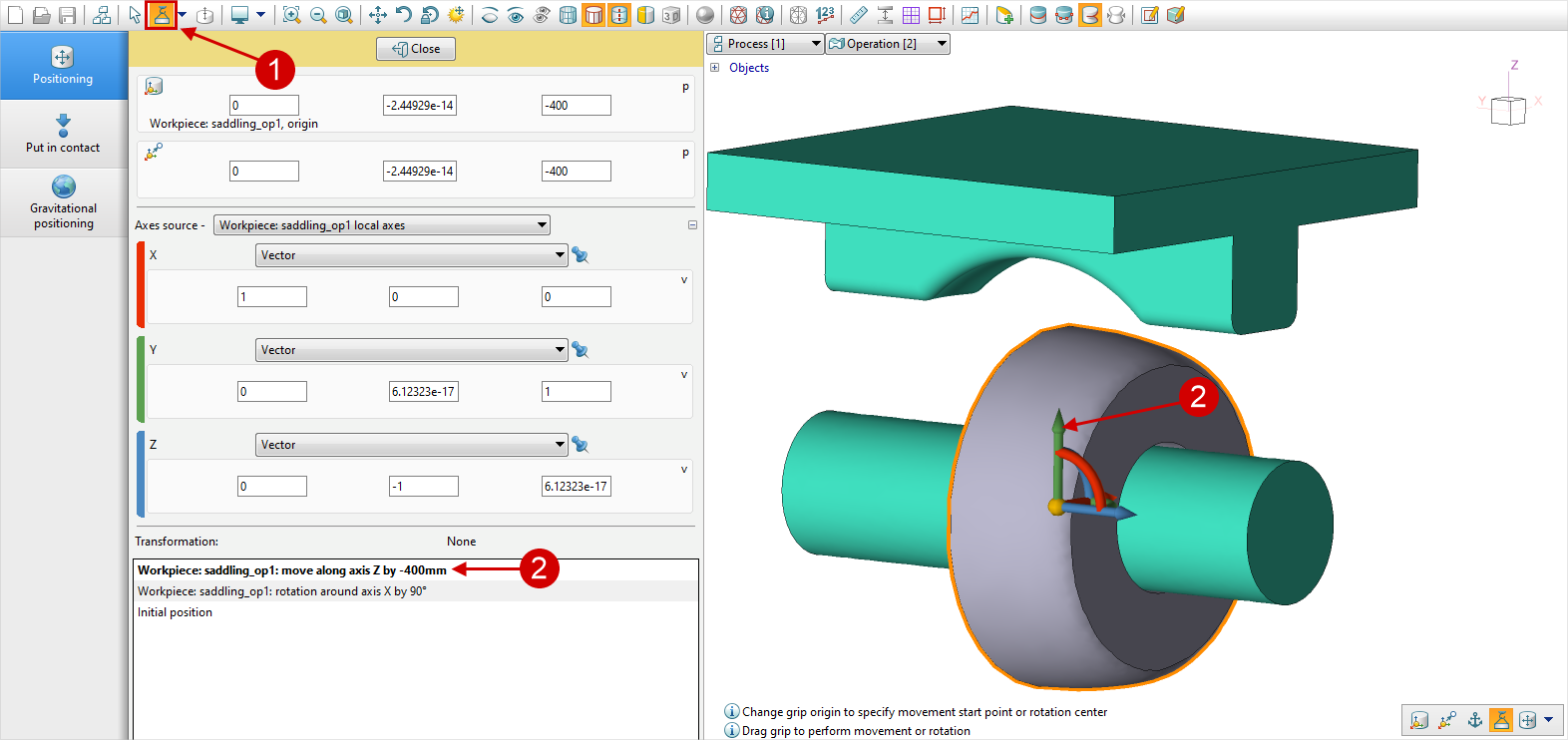Select the Gravitational positioning tab
This screenshot has height=740, width=1568.
tap(63, 201)
